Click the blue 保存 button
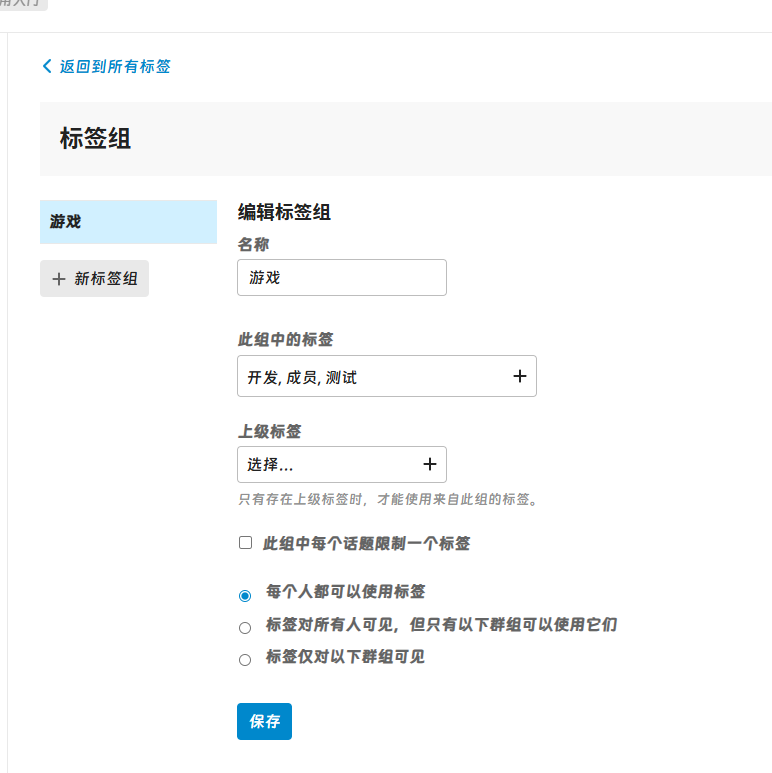 [x=264, y=721]
